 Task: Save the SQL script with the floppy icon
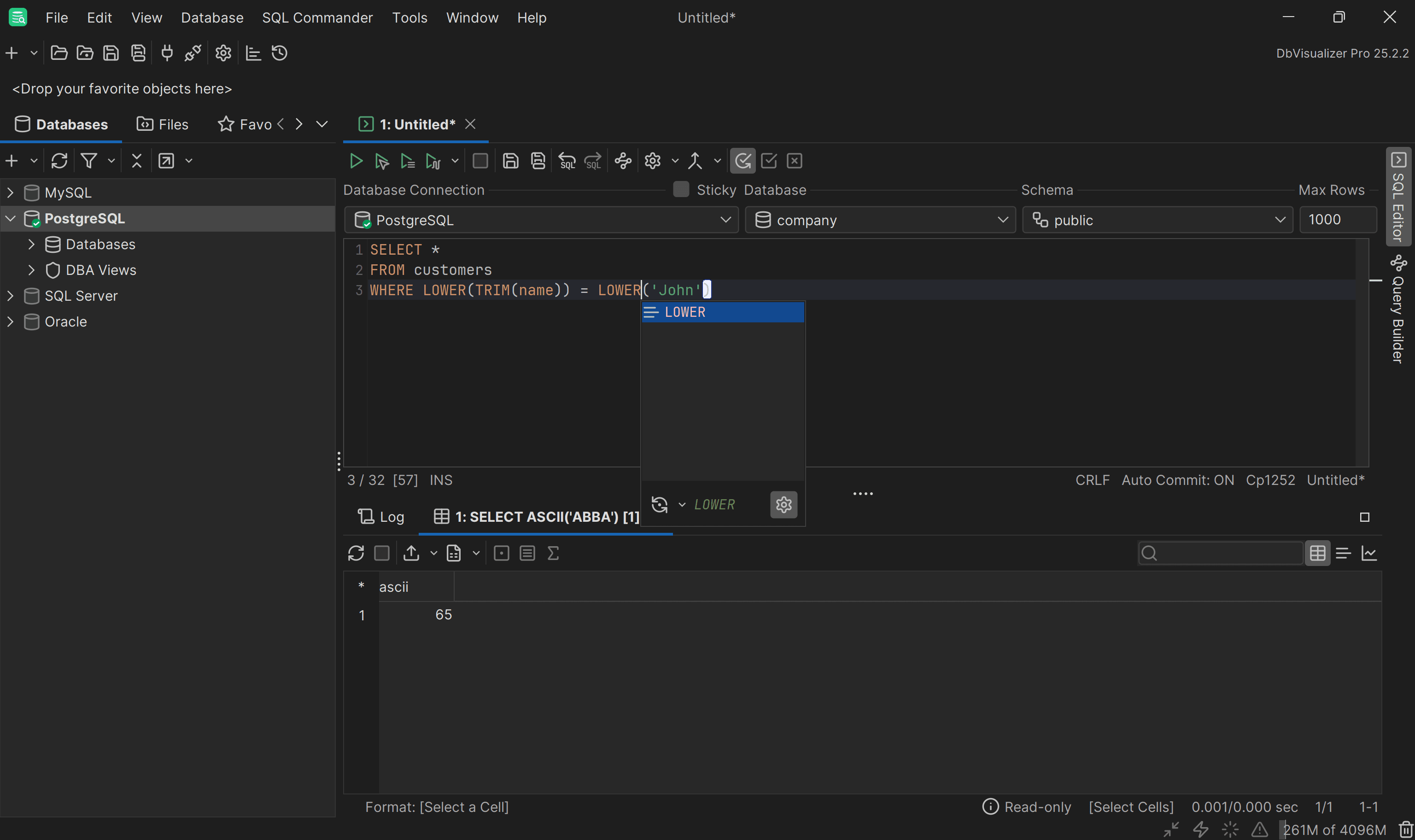(510, 160)
